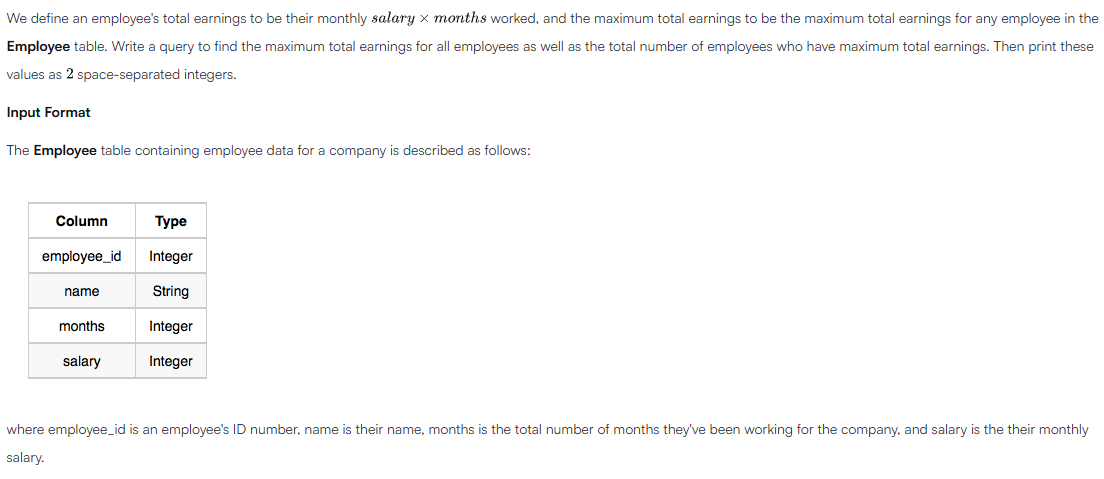Screen dimensions: 1104x479
Task: Click the word 'salary.' on last line
Action: (25, 458)
